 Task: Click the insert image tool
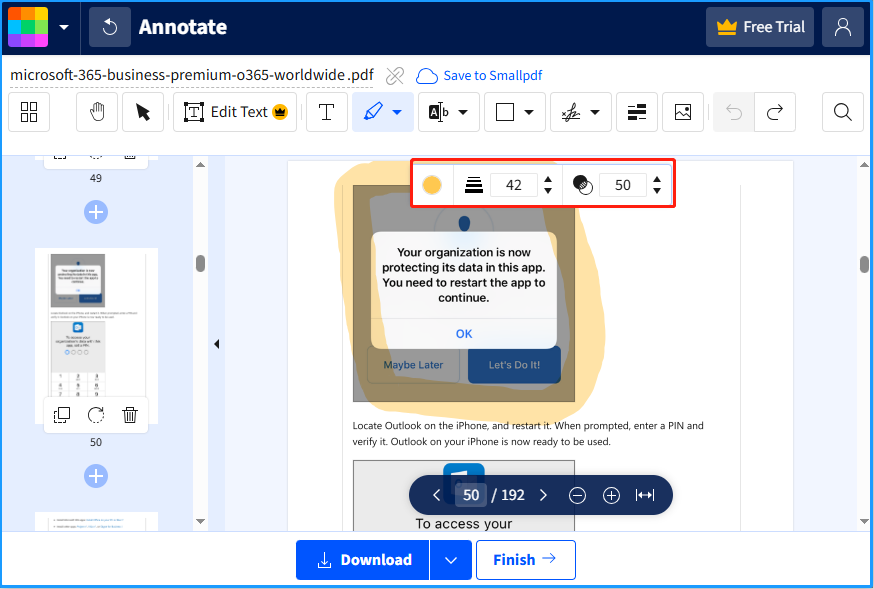point(683,112)
